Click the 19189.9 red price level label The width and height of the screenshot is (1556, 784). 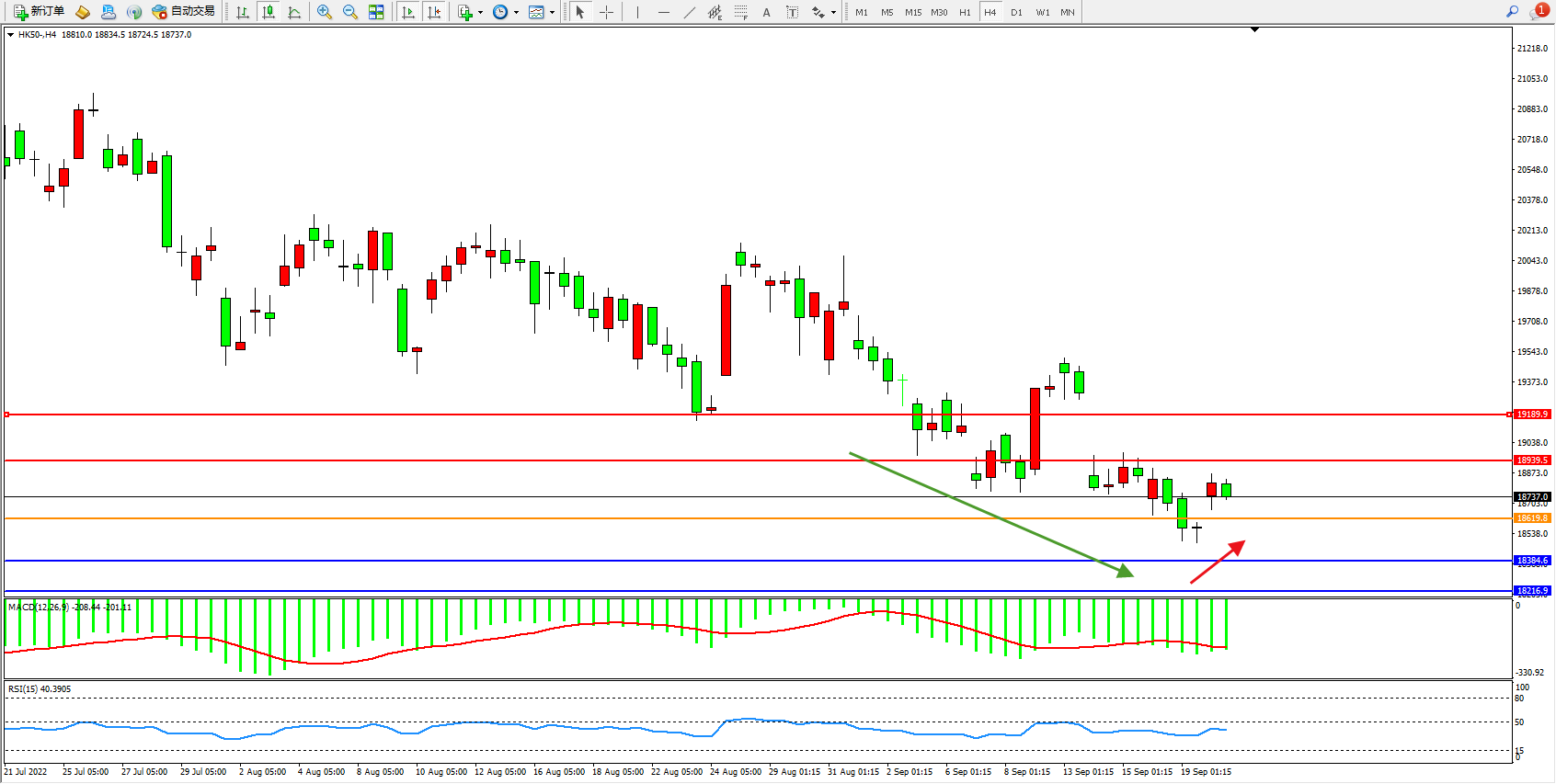click(1532, 415)
